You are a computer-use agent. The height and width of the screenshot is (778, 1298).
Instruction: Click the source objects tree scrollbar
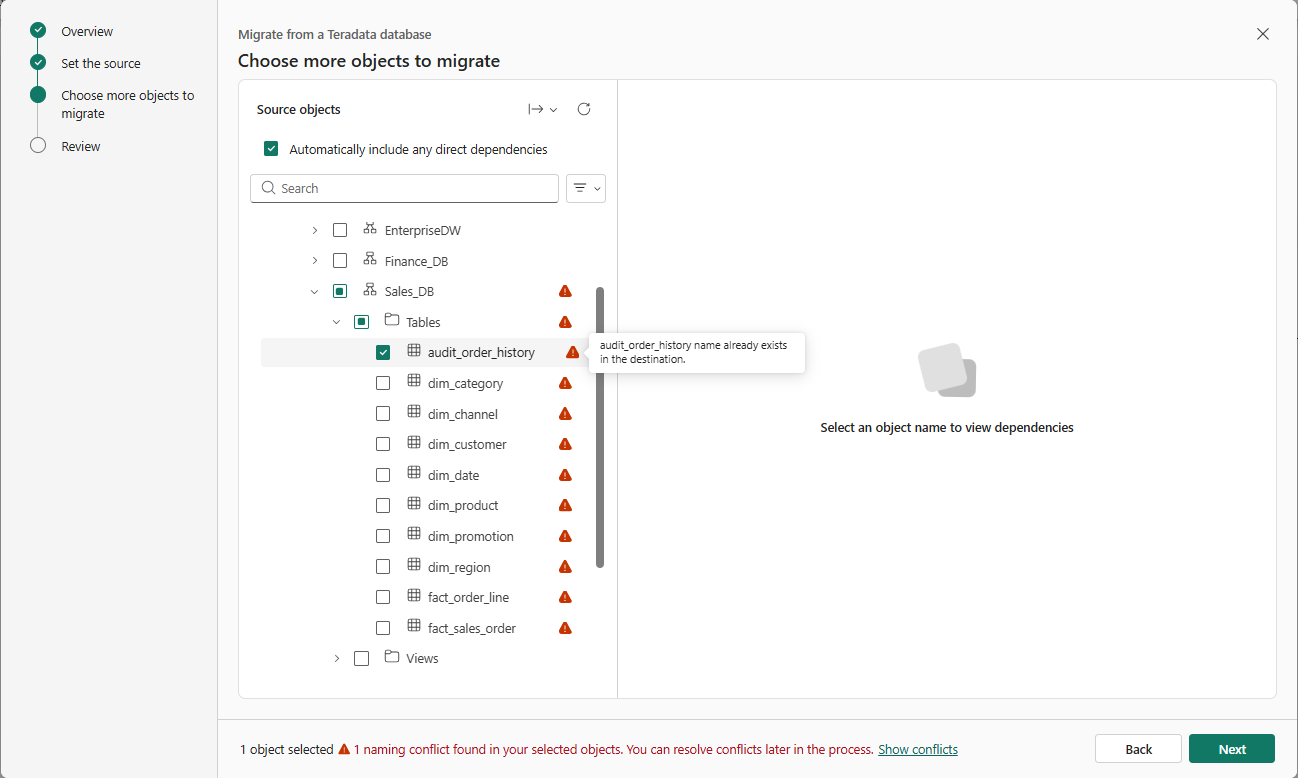tap(600, 427)
